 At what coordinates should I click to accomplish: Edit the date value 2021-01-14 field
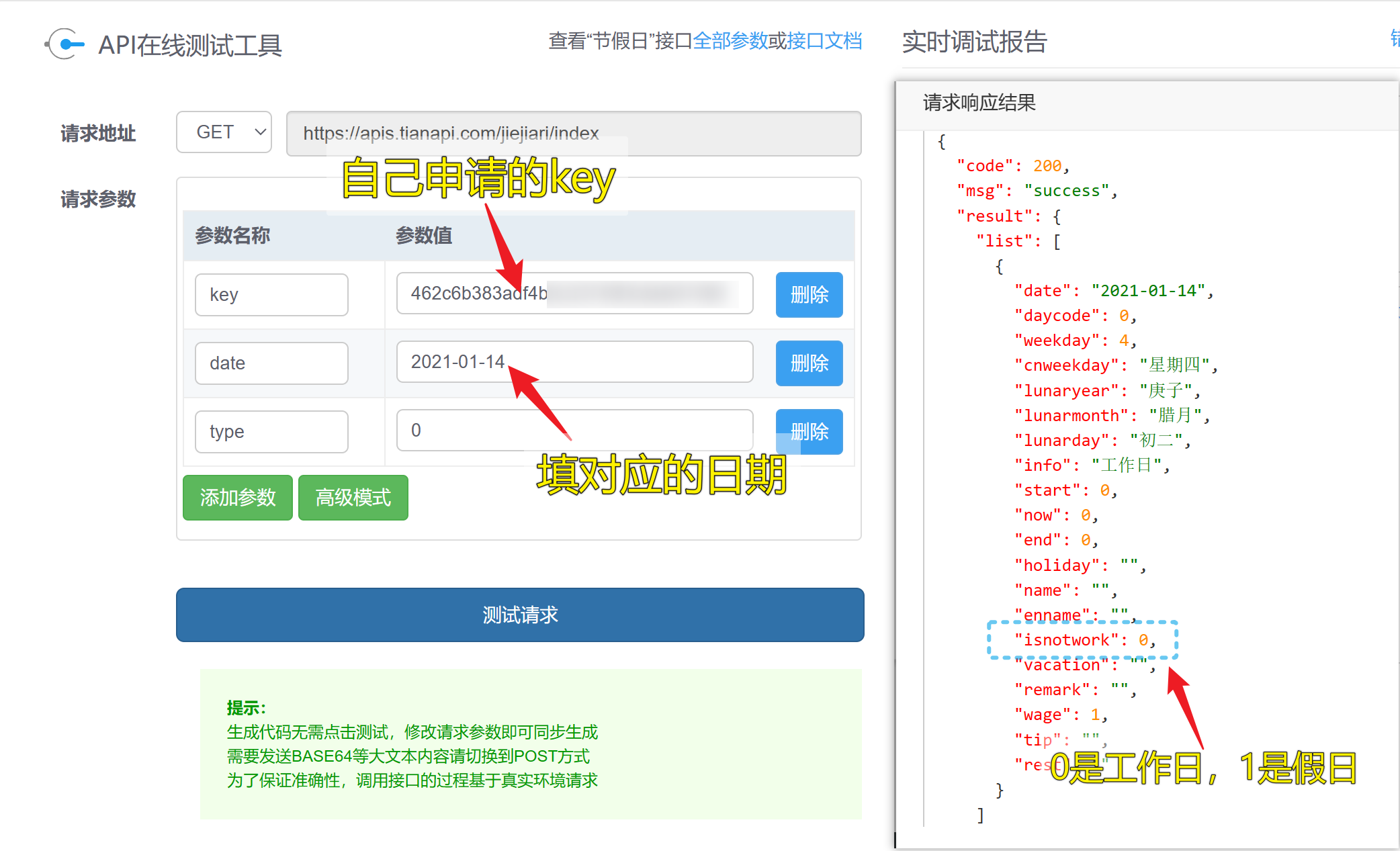pos(574,362)
